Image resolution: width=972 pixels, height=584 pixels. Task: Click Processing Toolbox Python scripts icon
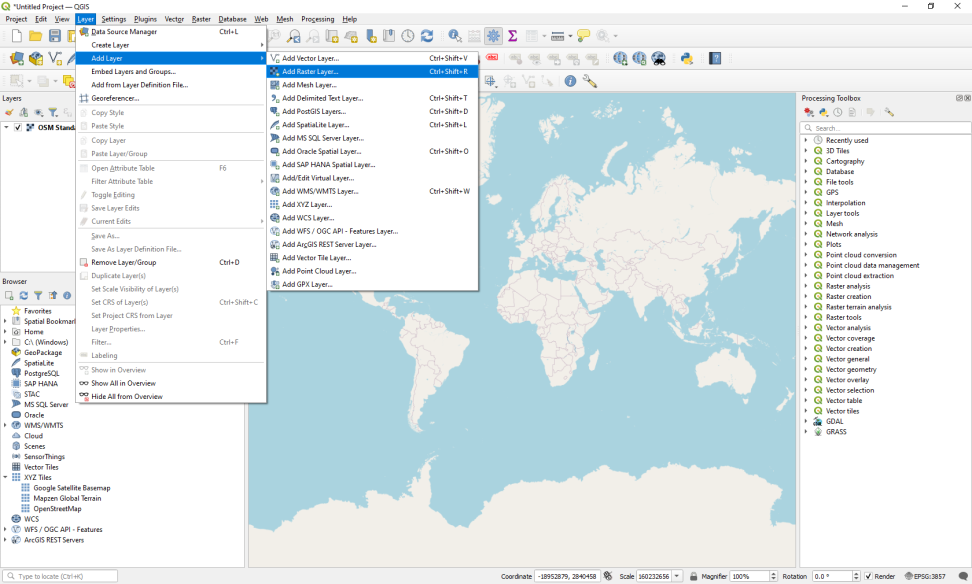coord(823,112)
